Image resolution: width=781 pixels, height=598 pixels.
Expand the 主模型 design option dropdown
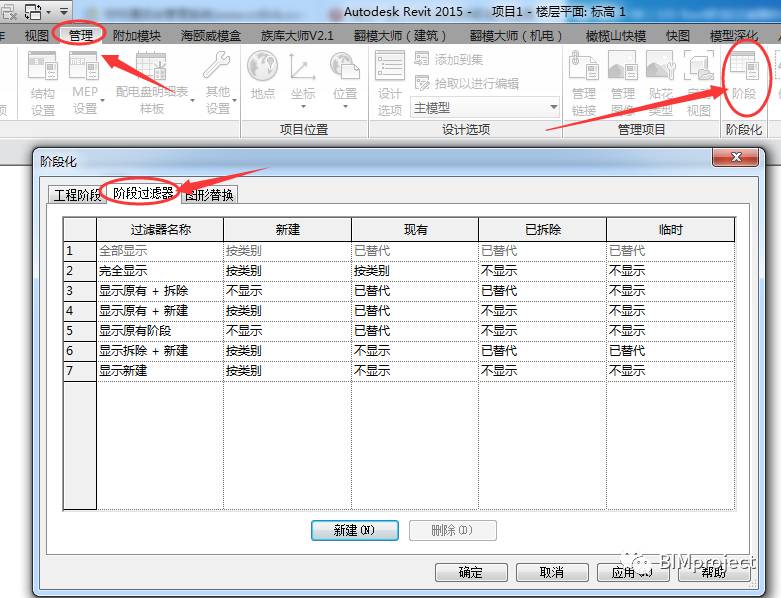click(553, 107)
